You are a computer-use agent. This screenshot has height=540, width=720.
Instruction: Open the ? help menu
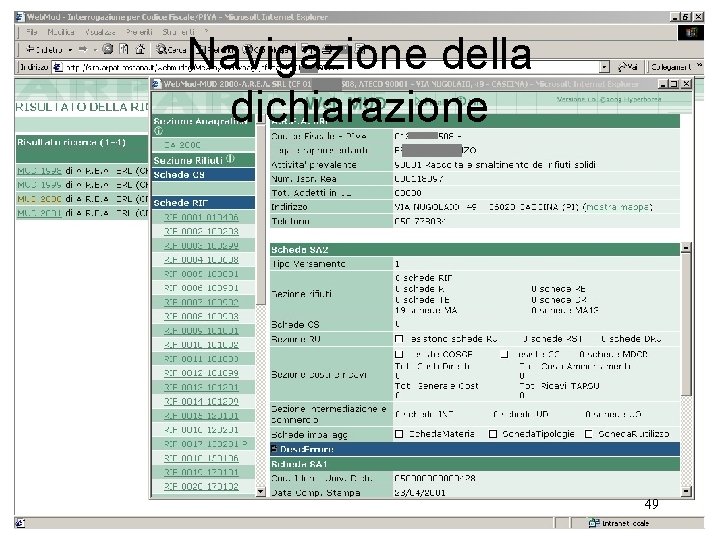point(206,32)
